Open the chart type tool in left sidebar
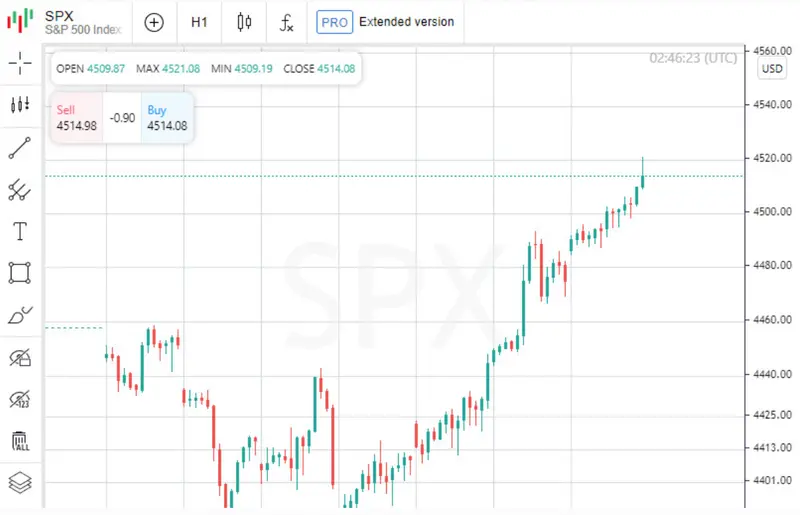The width and height of the screenshot is (800, 515). click(20, 105)
